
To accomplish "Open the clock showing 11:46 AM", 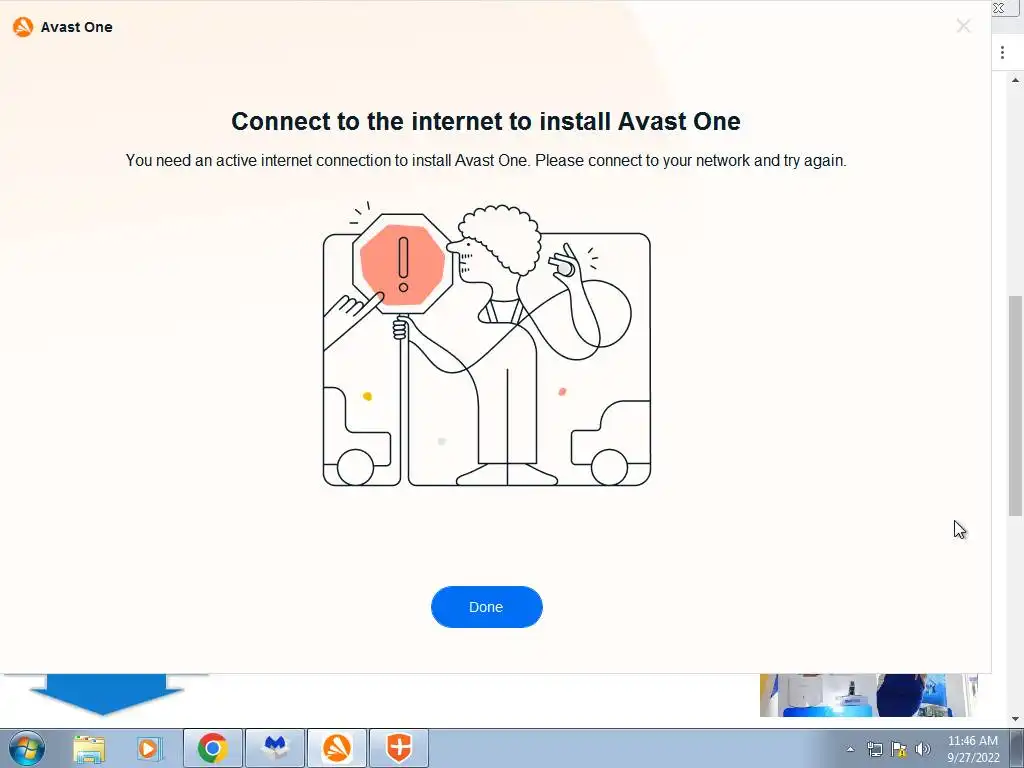I will click(972, 749).
